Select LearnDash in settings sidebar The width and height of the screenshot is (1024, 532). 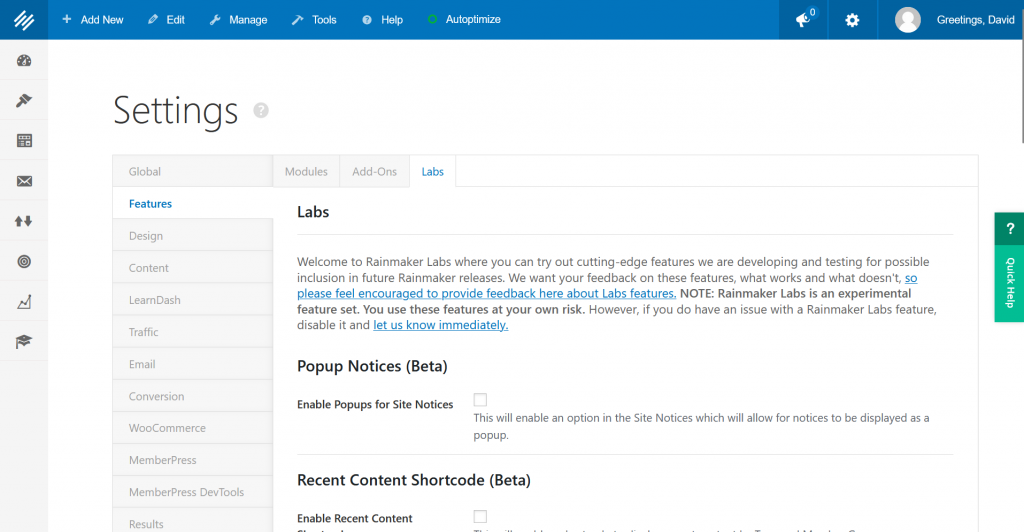193,300
